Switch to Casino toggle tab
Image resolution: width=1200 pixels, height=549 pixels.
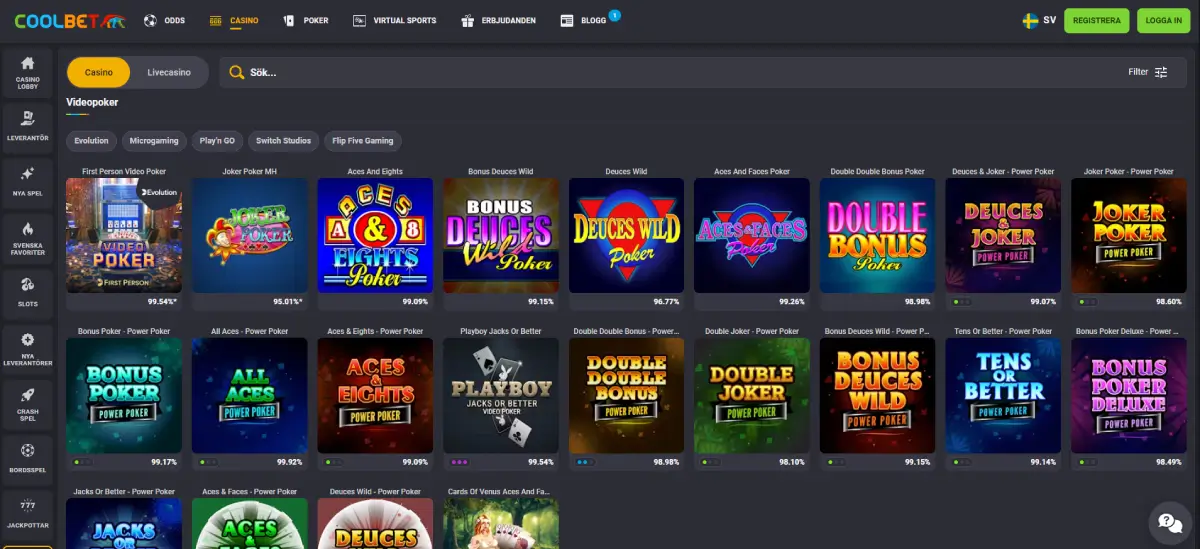pos(98,72)
